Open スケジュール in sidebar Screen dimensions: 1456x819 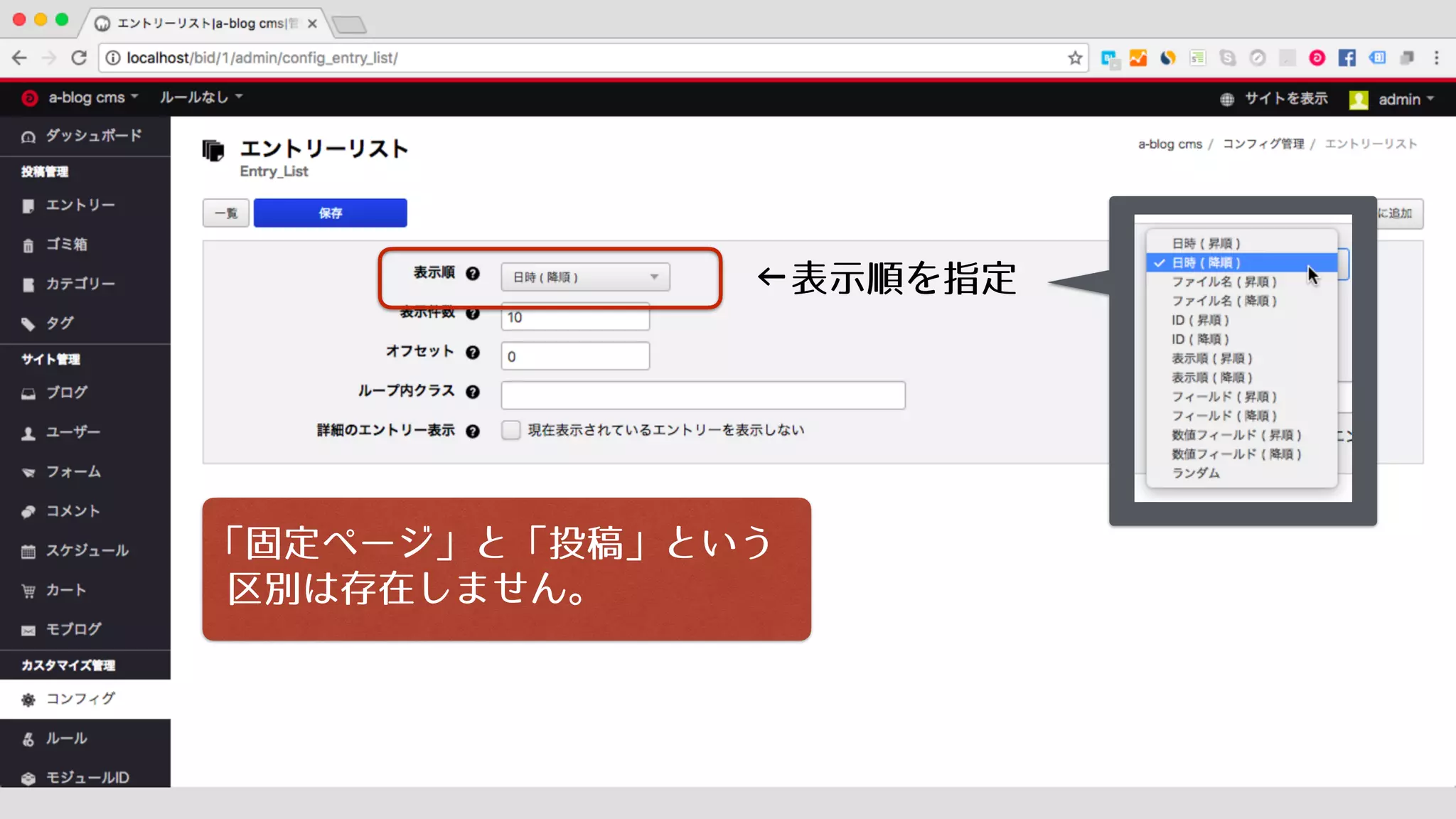[85, 550]
